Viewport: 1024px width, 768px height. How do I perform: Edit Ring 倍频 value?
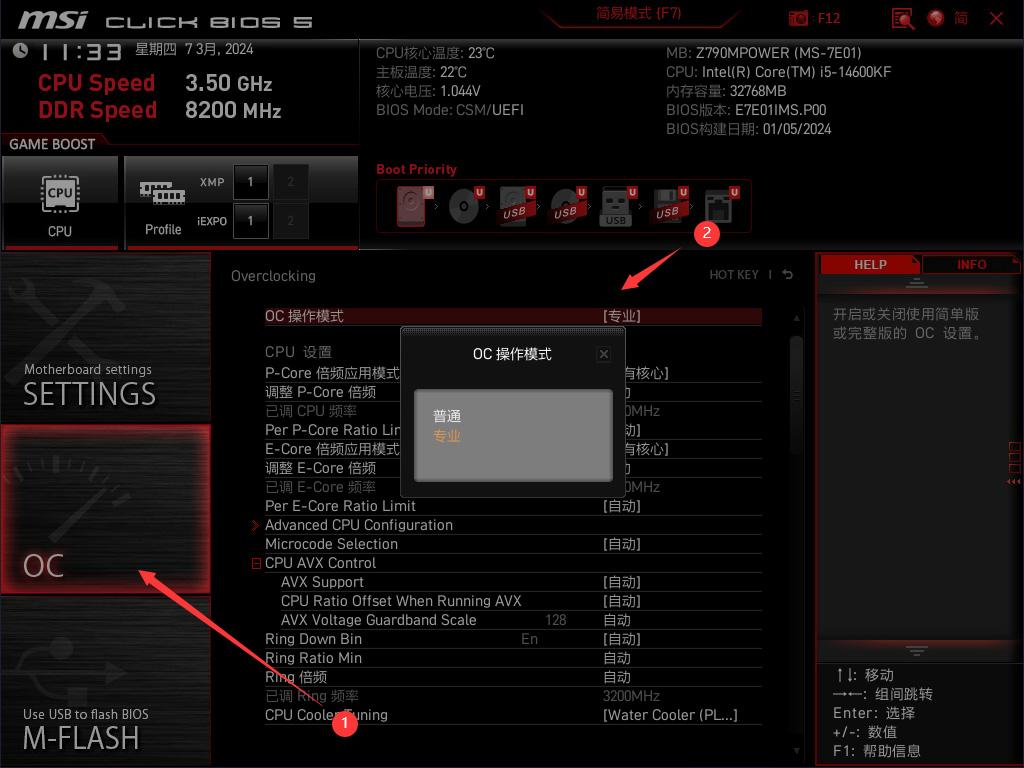(617, 677)
